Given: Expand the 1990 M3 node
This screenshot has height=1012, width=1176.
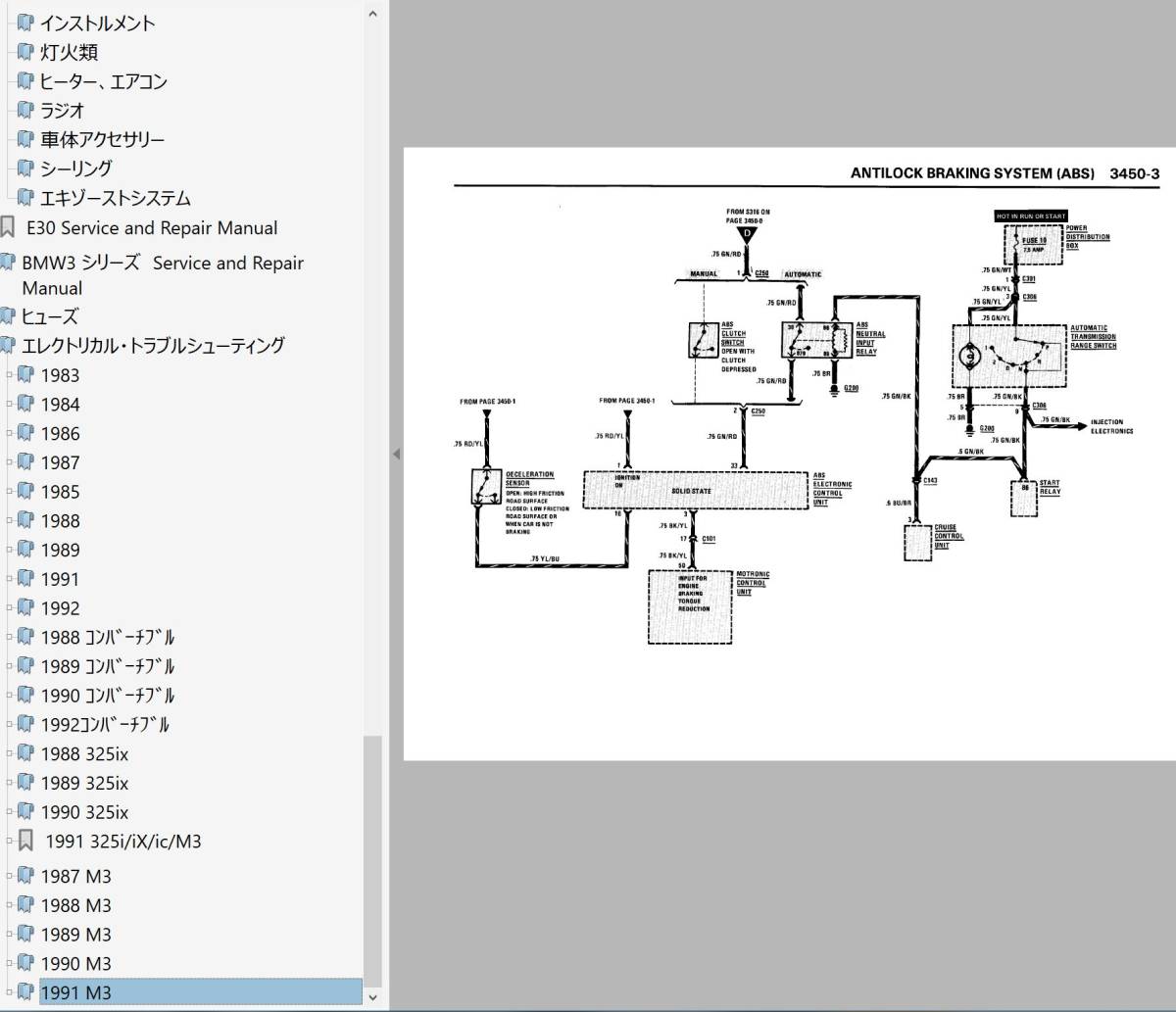Looking at the screenshot, I should (10, 963).
